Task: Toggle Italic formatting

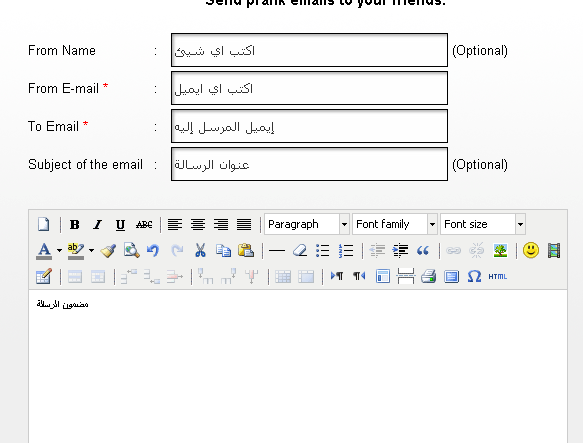Action: (x=97, y=224)
